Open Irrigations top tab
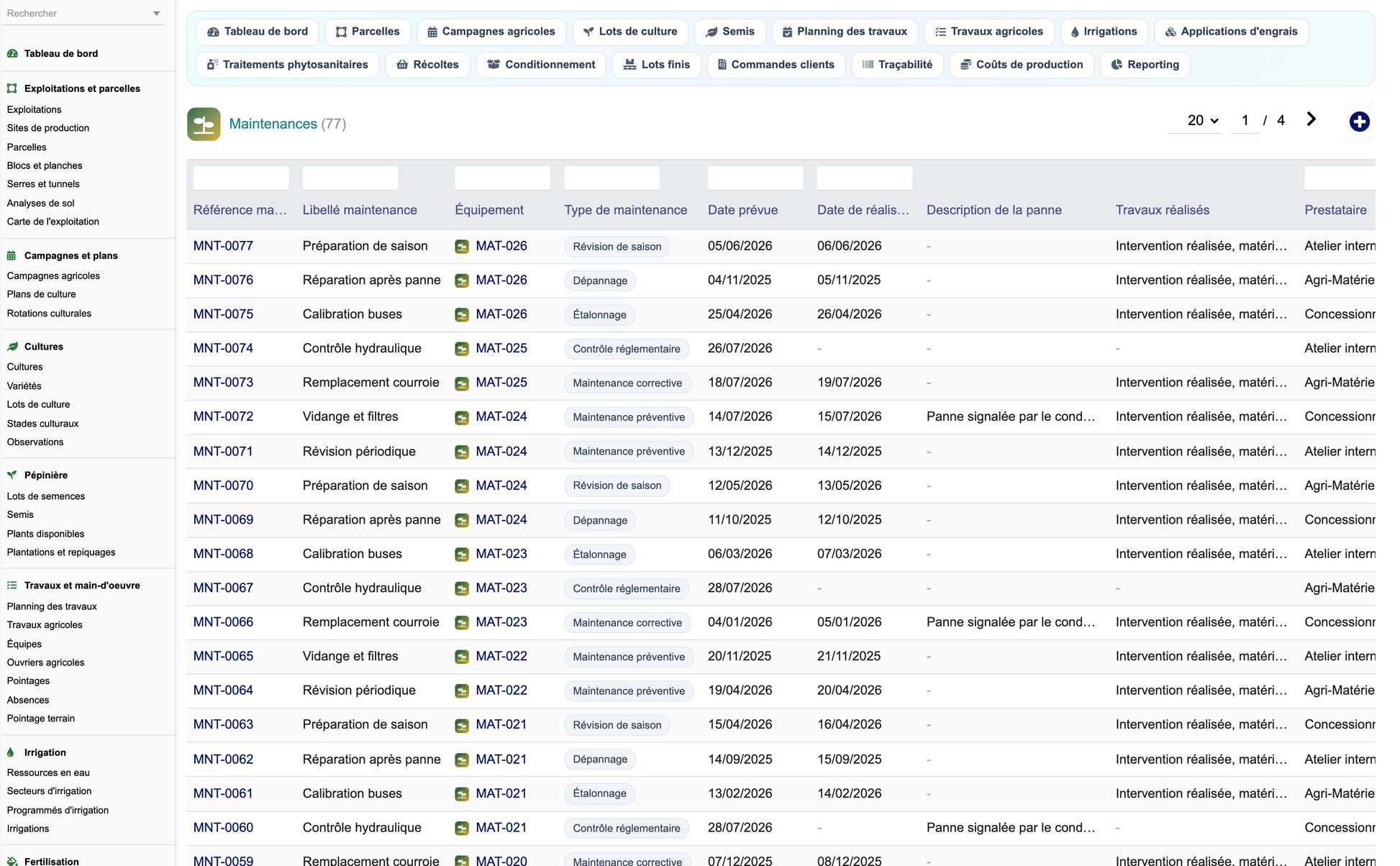1400x866 pixels. (1104, 32)
